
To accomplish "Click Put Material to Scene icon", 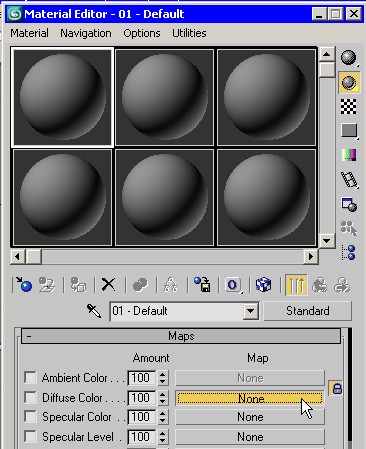I will [47, 285].
